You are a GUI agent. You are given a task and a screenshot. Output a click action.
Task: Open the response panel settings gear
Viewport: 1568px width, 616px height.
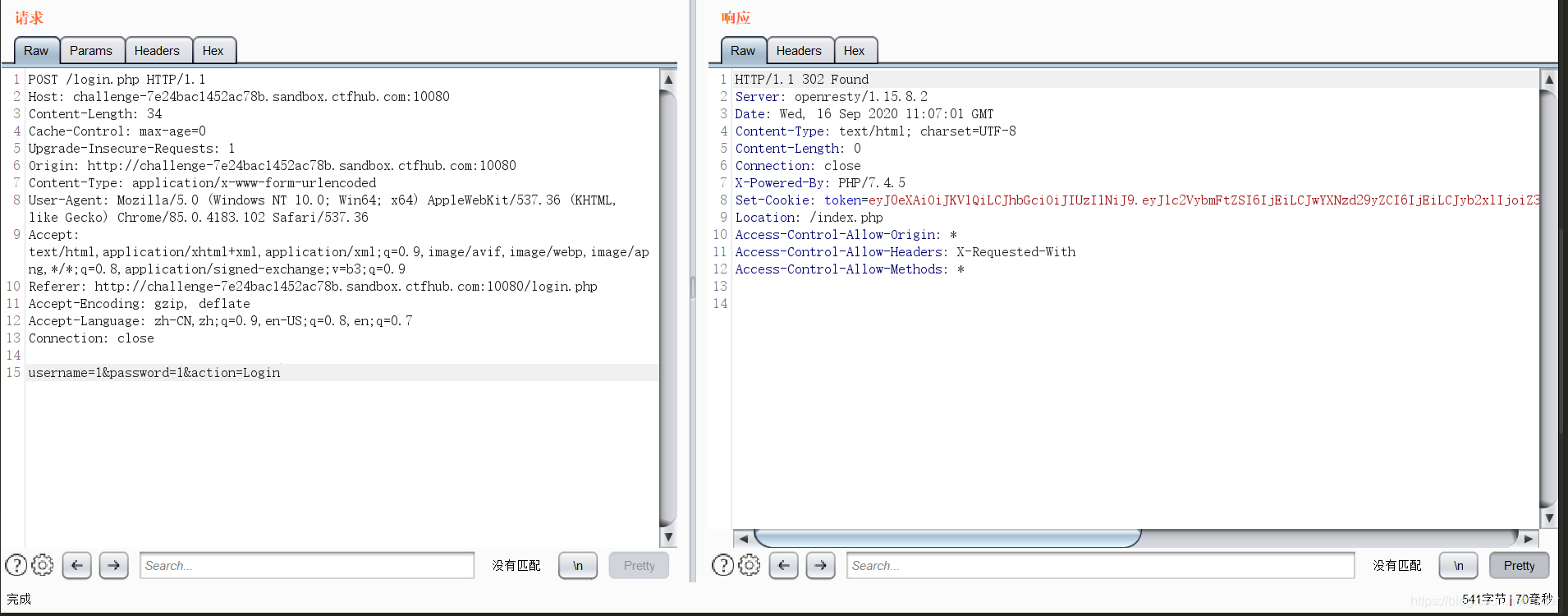(750, 565)
